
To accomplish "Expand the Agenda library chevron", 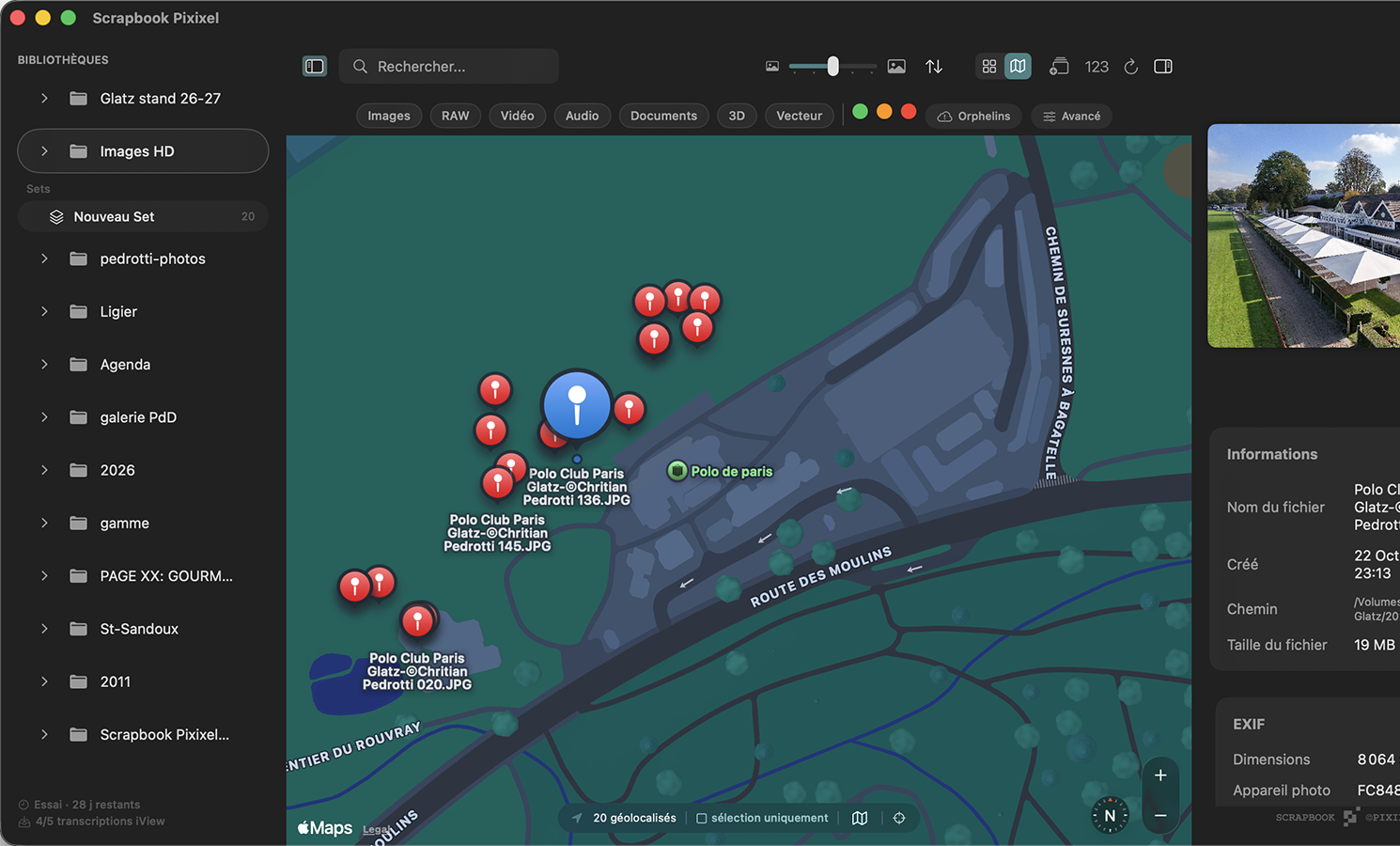I will [44, 365].
